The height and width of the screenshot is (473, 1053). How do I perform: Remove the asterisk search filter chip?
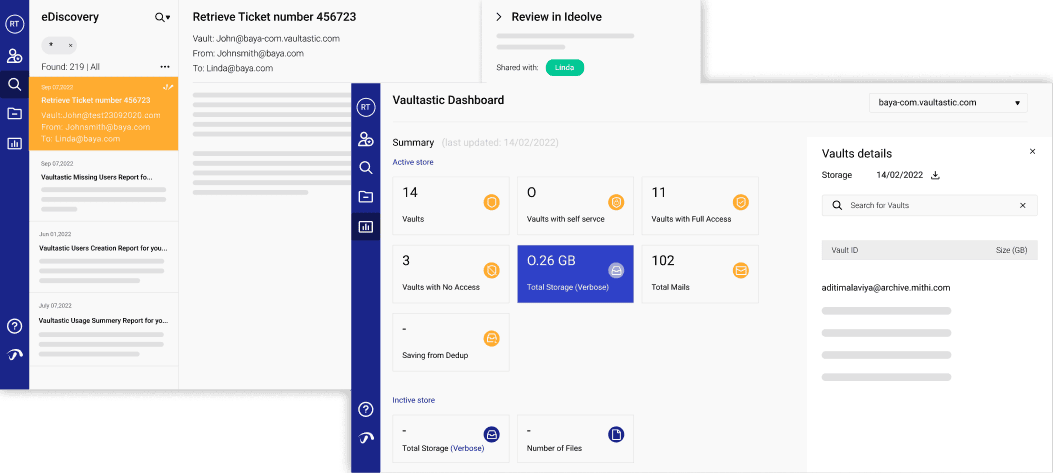point(71,46)
